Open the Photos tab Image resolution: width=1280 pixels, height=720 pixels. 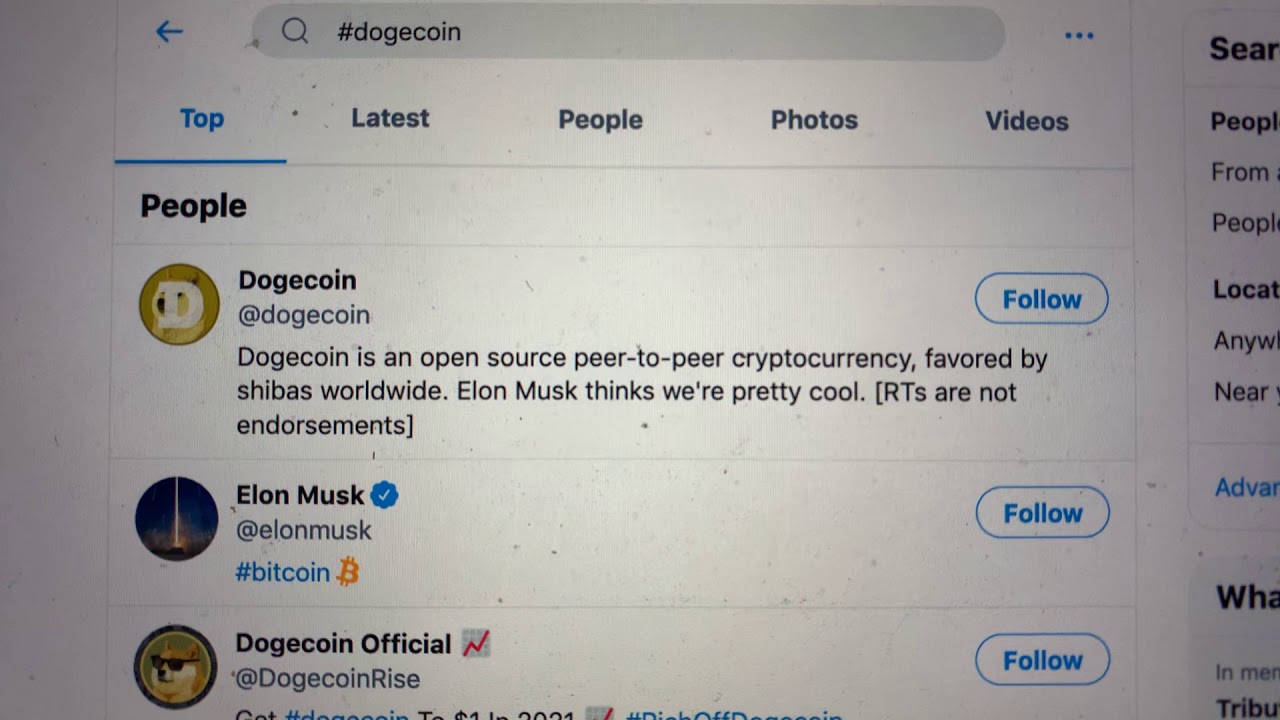point(814,120)
